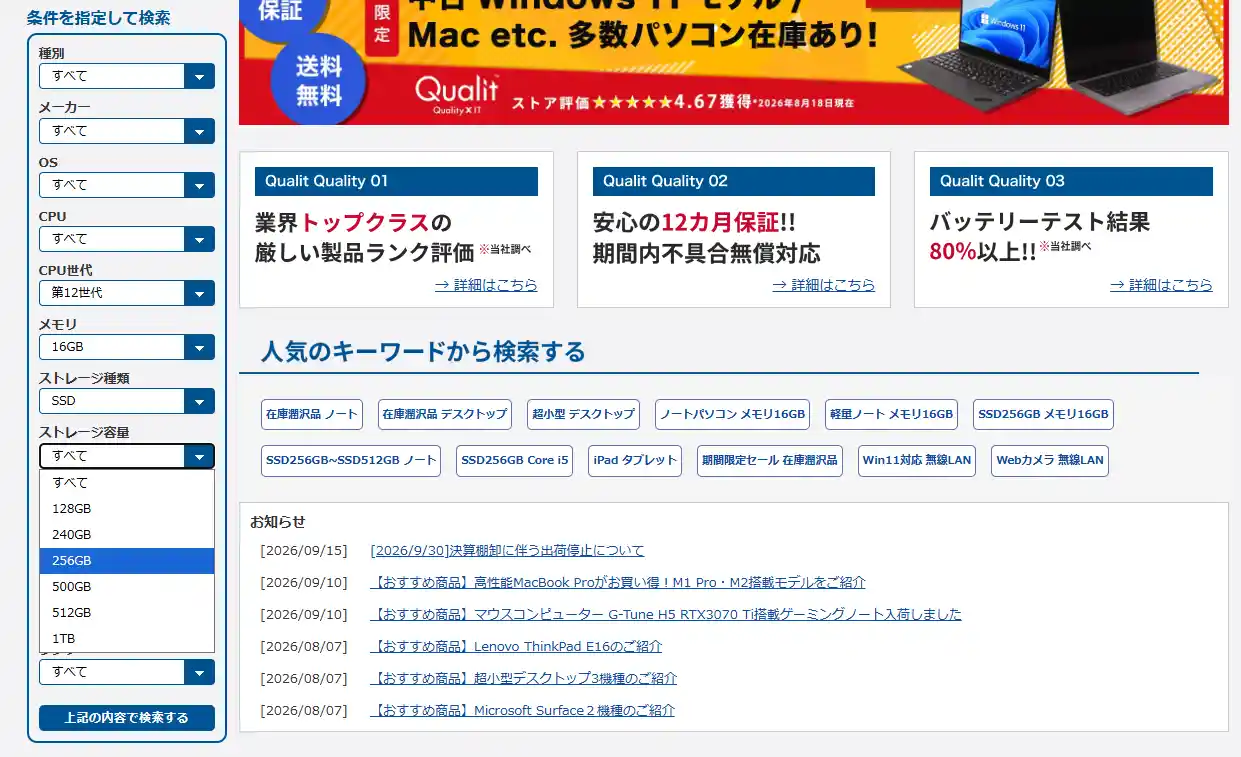This screenshot has width=1241, height=757.
Task: Open Microsoft Surface 2機種 notice link
Action: tap(522, 711)
